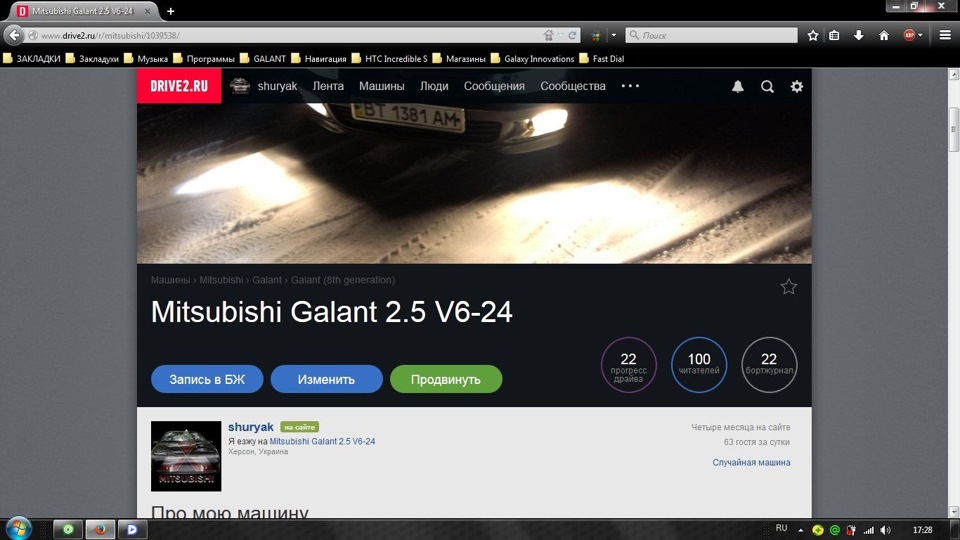
Task: Open the Сообщества communities section
Action: [x=573, y=86]
